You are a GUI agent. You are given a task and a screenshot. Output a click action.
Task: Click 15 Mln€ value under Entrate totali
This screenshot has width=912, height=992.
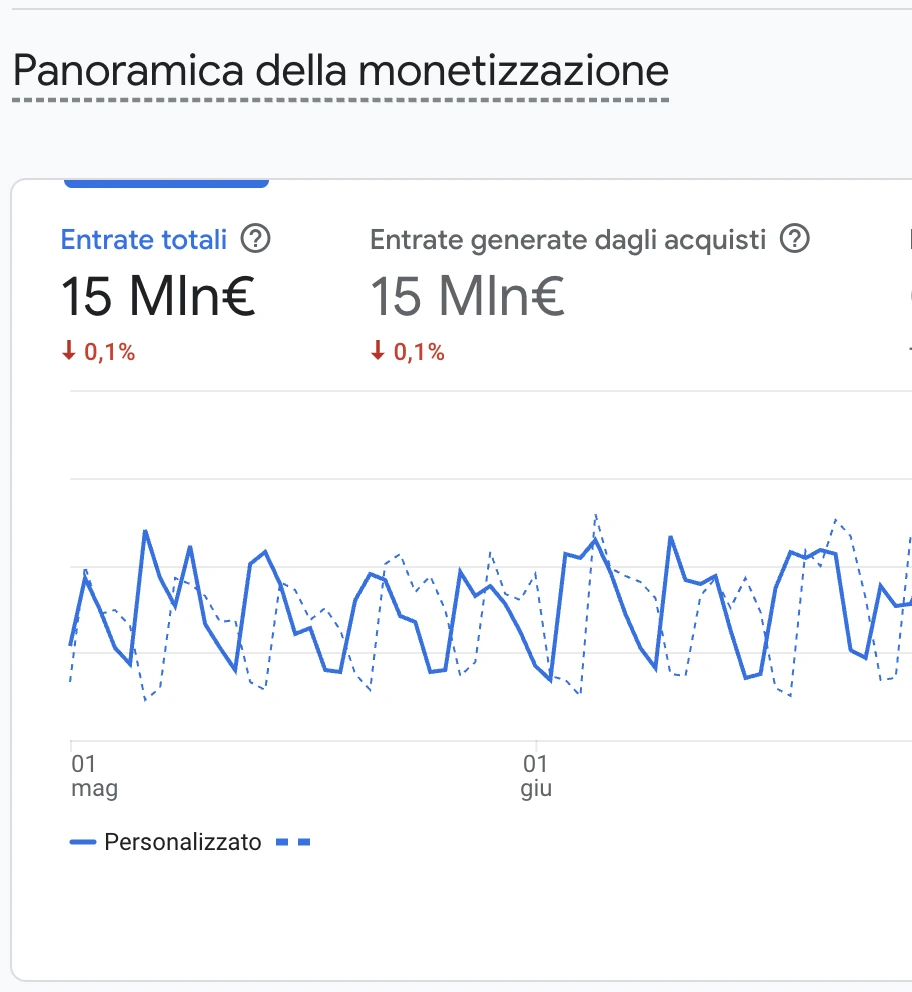pyautogui.click(x=158, y=296)
